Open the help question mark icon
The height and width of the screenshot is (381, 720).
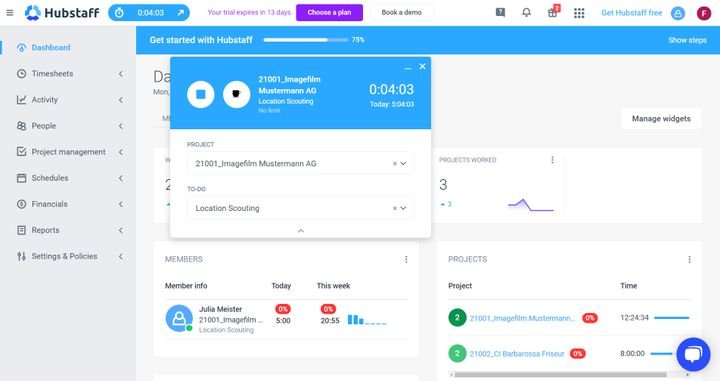[x=501, y=12]
